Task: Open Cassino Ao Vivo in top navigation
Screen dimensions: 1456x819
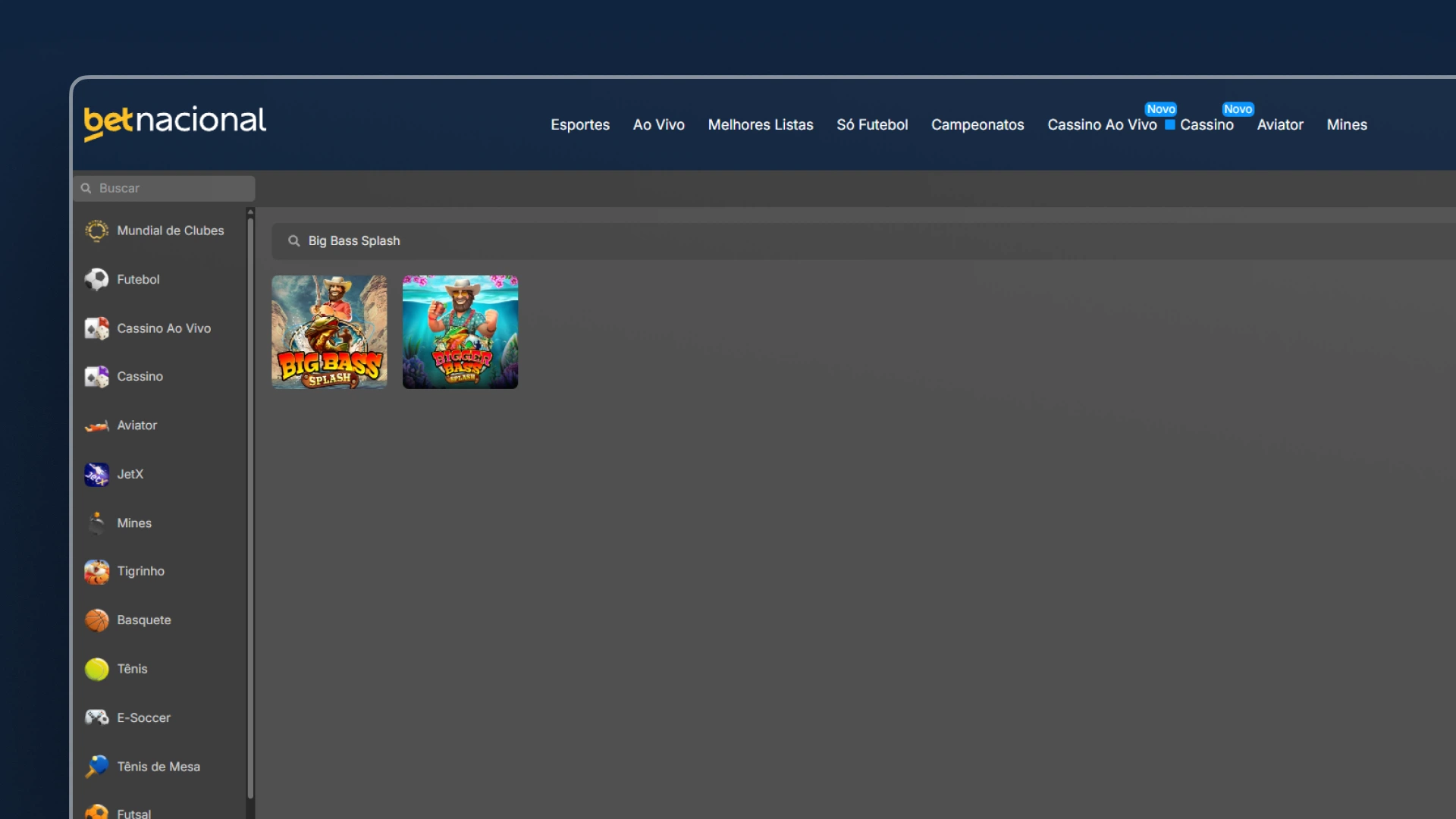Action: tap(1102, 125)
